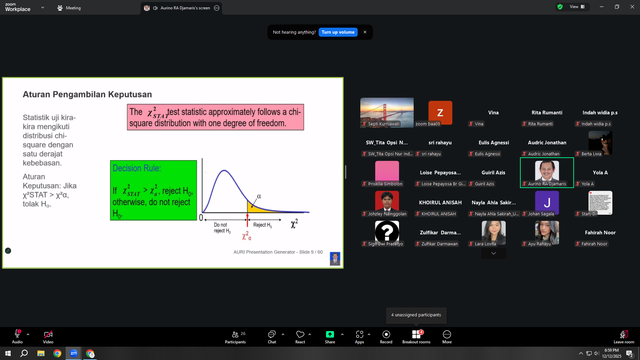Open Windows notification center icon
This screenshot has height=360, width=640.
click(x=629, y=353)
